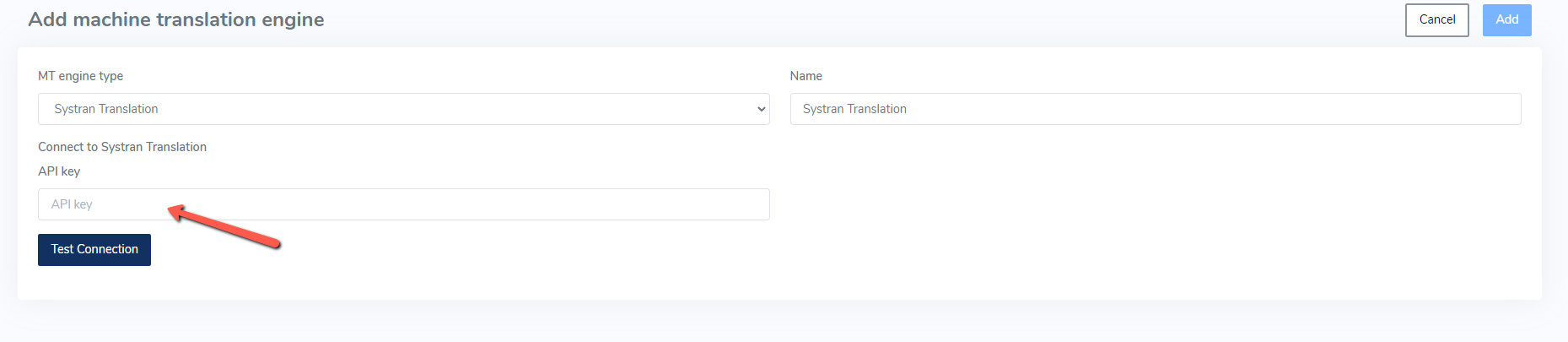Run Test Connection
1568x342 pixels.
pos(94,250)
